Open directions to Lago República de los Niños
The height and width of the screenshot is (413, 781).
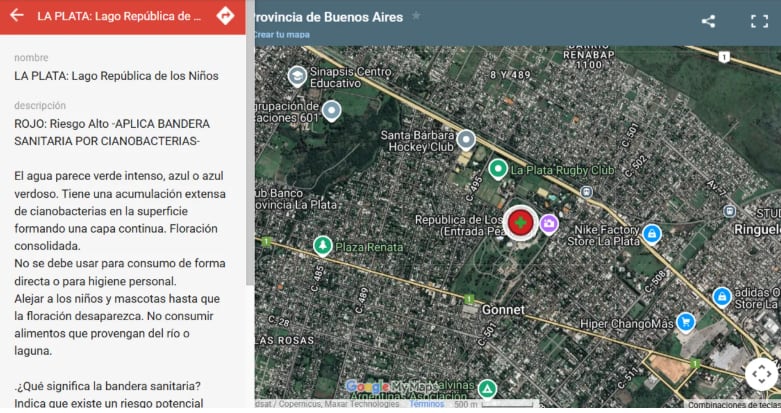click(225, 16)
